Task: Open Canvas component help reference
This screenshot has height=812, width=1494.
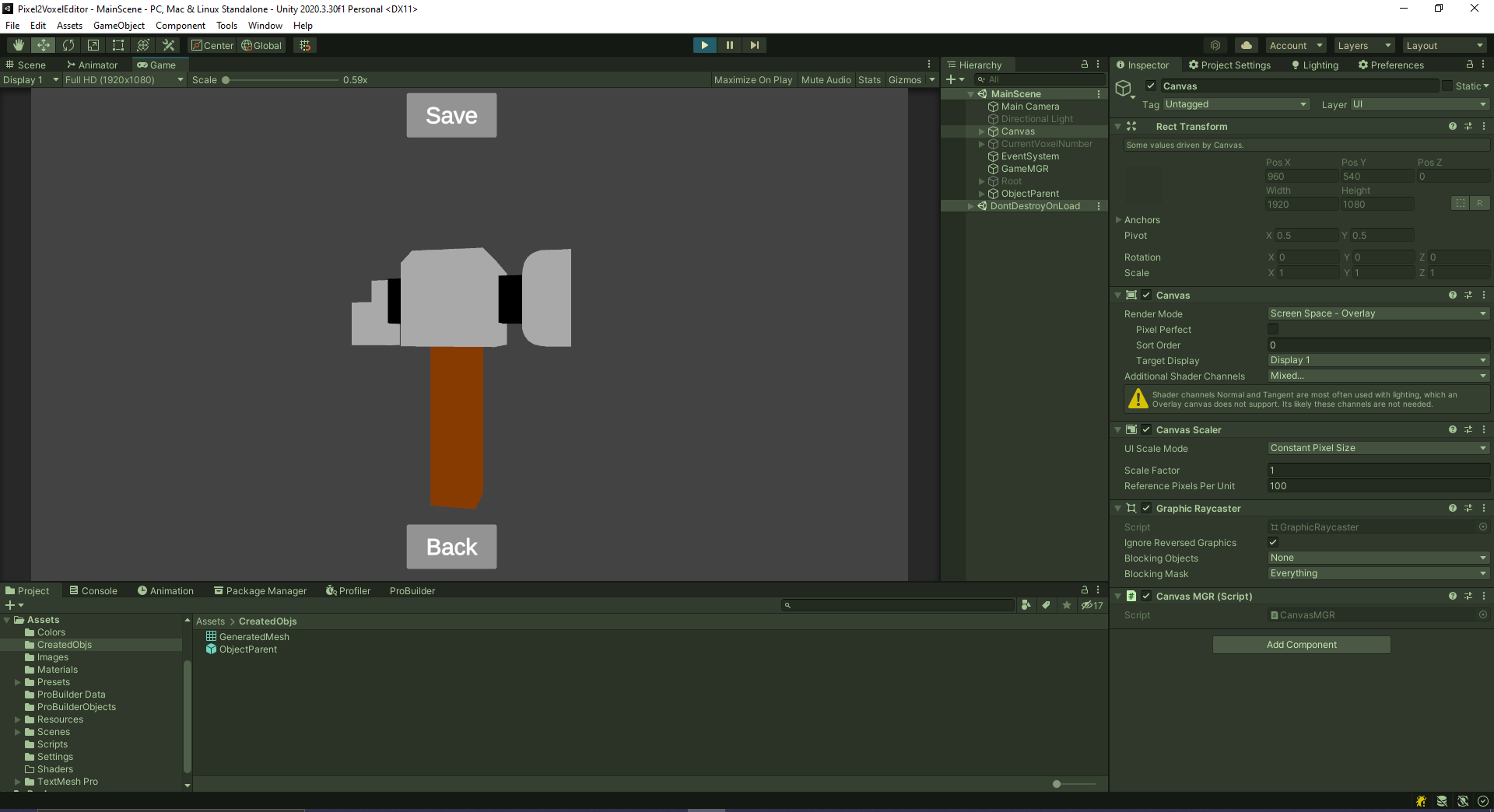Action: pyautogui.click(x=1453, y=296)
